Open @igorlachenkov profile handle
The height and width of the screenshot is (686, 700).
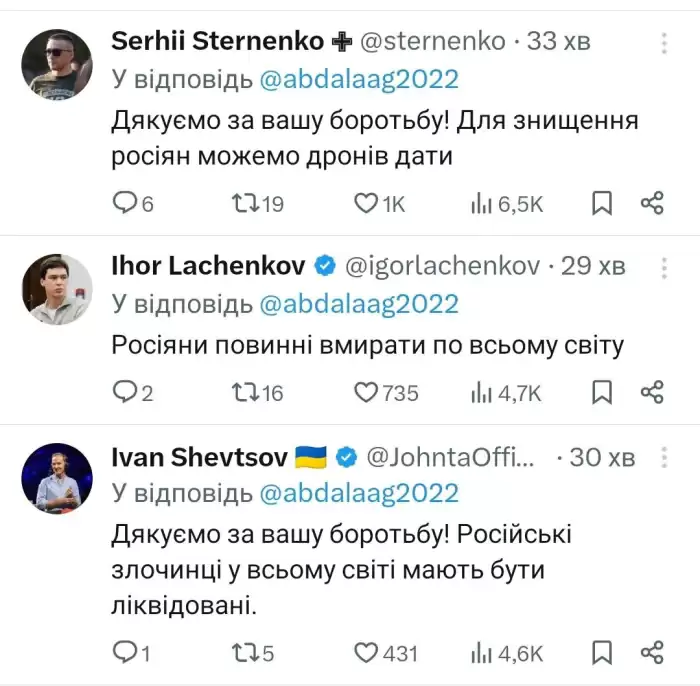(442, 266)
